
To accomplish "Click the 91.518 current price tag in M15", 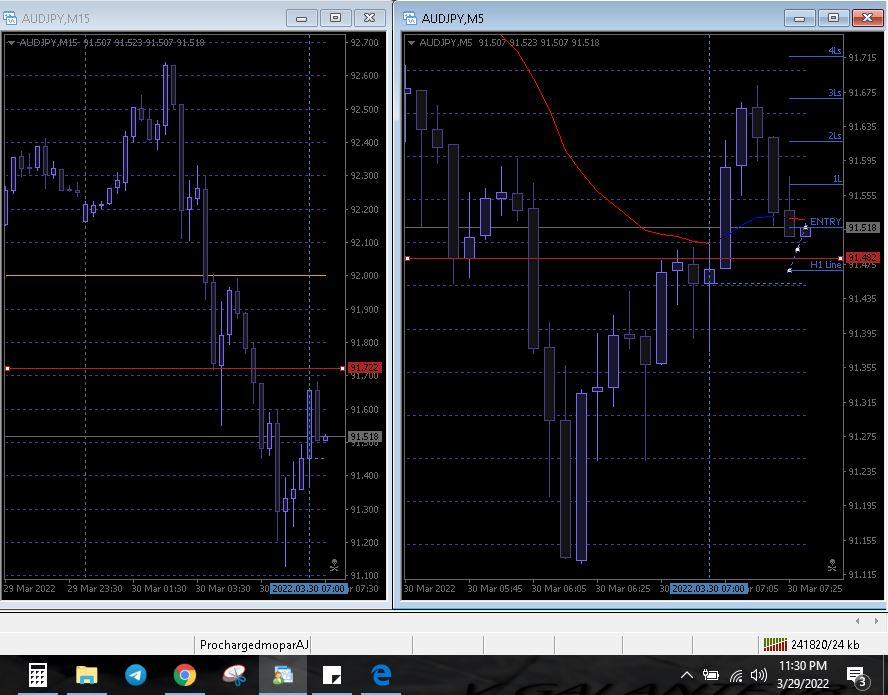I will tap(364, 437).
